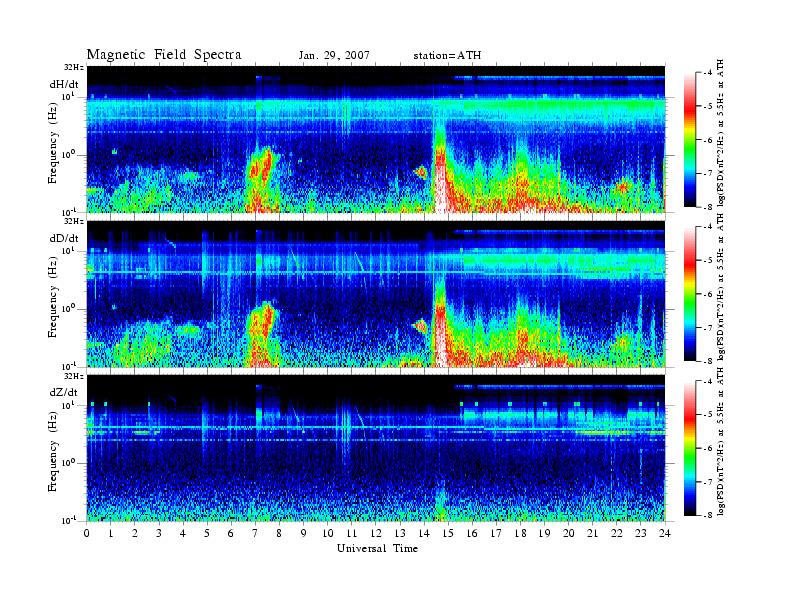The height and width of the screenshot is (612, 792).
Task: Click the "32Hz" label atop the dD/dt panel
Action: coord(74,221)
